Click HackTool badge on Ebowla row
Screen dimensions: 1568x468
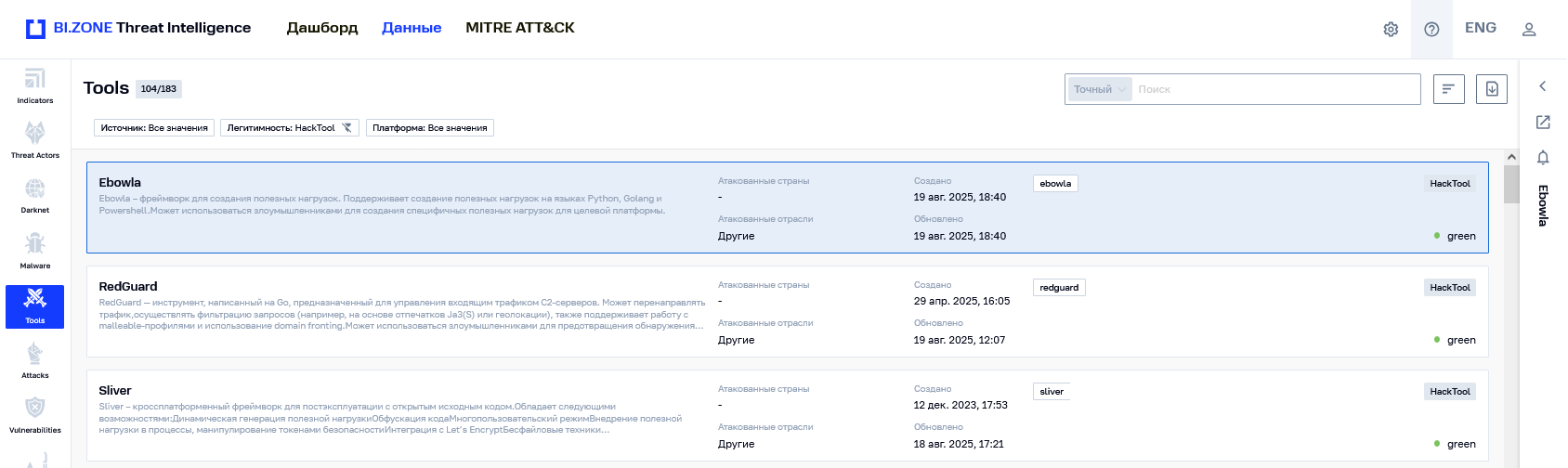pyautogui.click(x=1450, y=184)
